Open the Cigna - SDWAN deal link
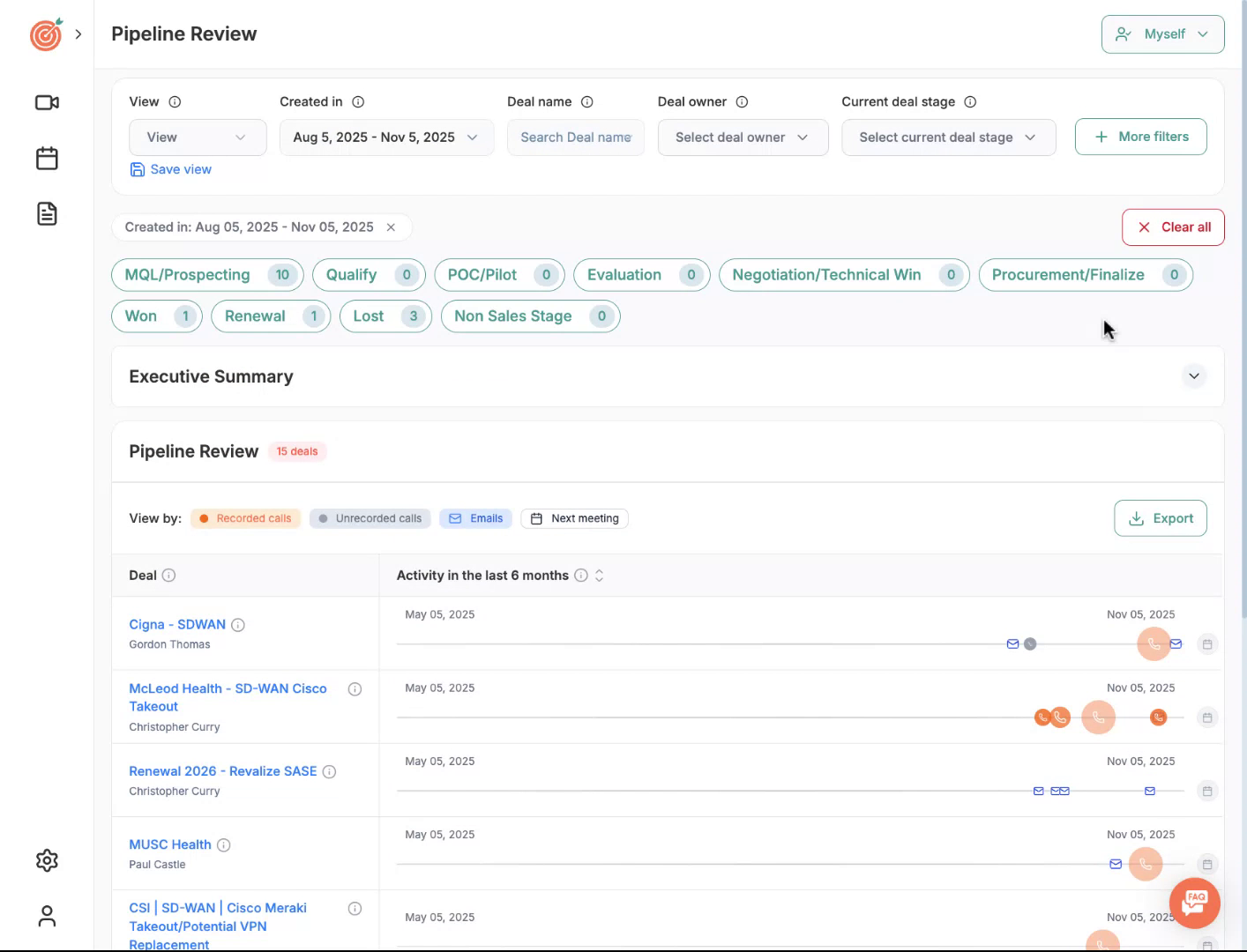The image size is (1247, 952). pos(177,624)
